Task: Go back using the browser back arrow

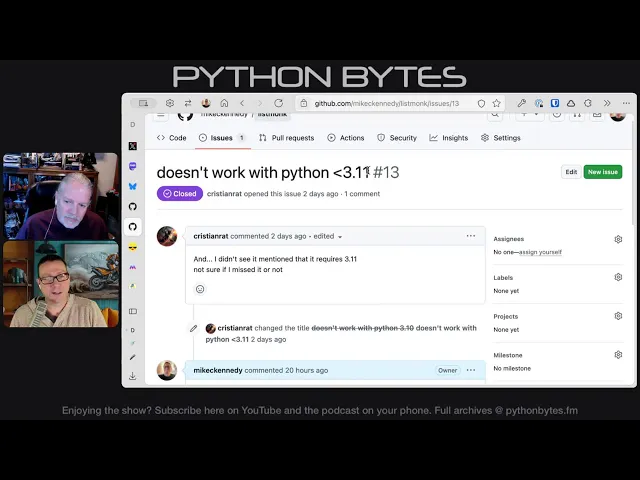Action: [x=242, y=103]
